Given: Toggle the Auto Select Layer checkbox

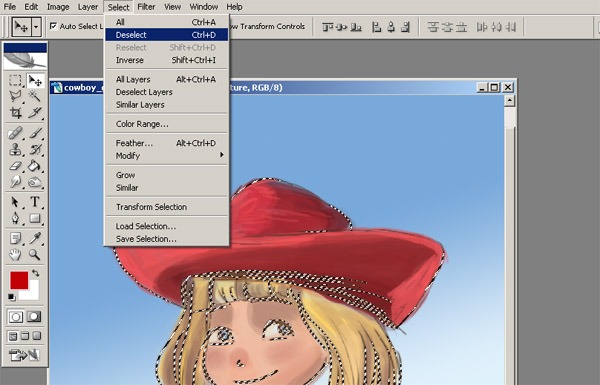Looking at the screenshot, I should click(x=54, y=26).
